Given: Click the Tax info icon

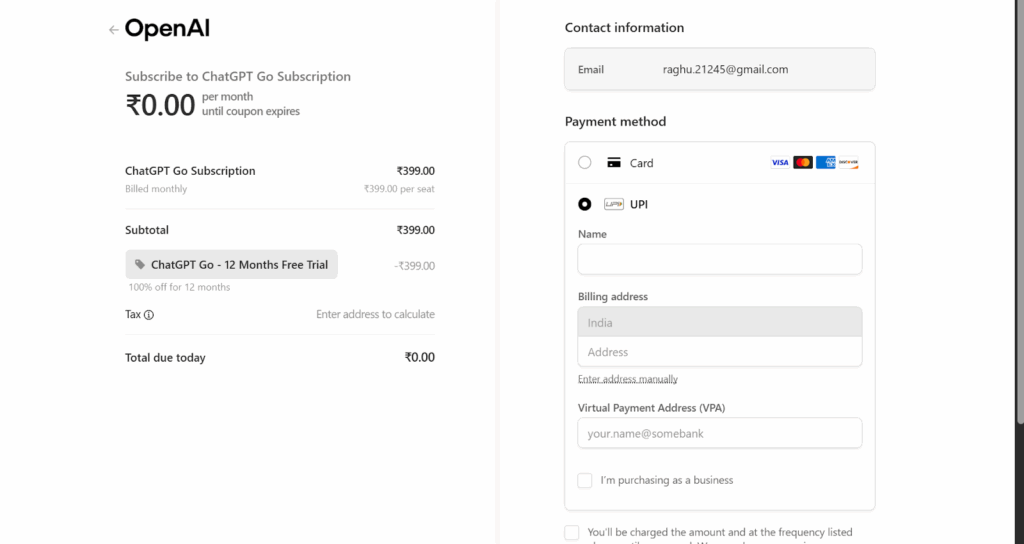Looking at the screenshot, I should pyautogui.click(x=149, y=315).
